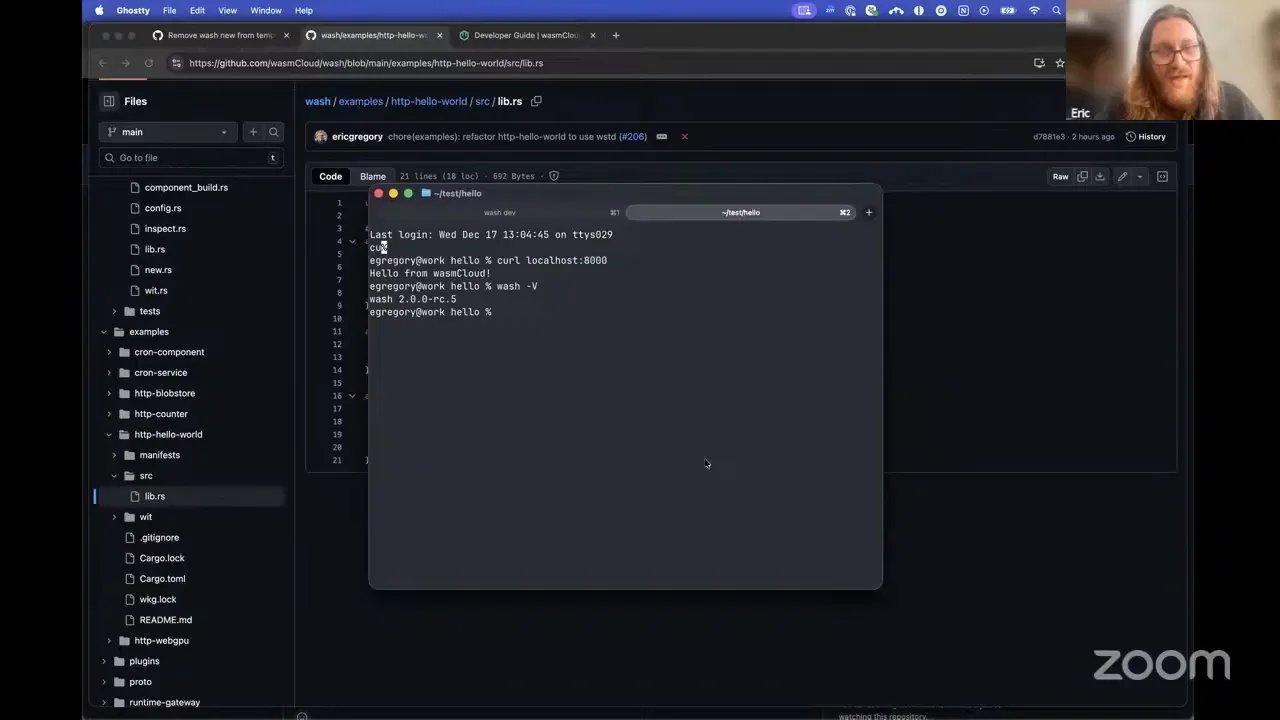This screenshot has width=1280, height=720.
Task: Show the commit message ellipsis details
Action: tap(661, 137)
